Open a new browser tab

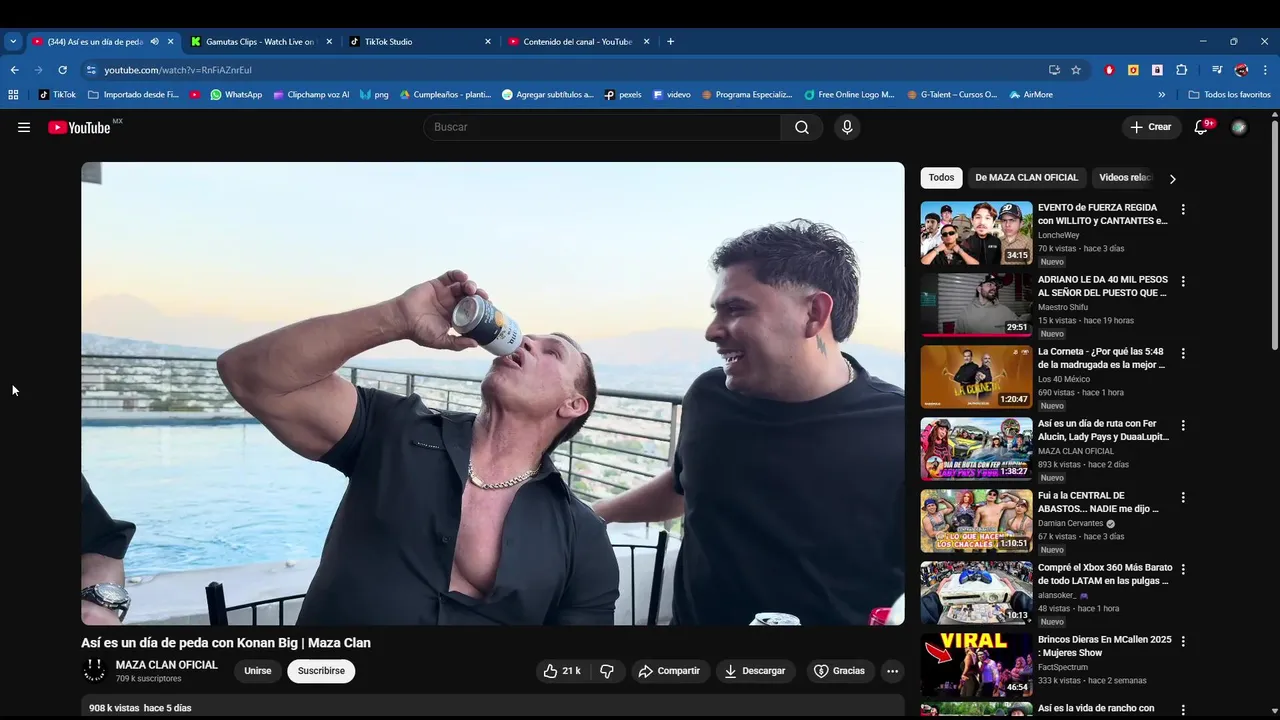tap(670, 42)
